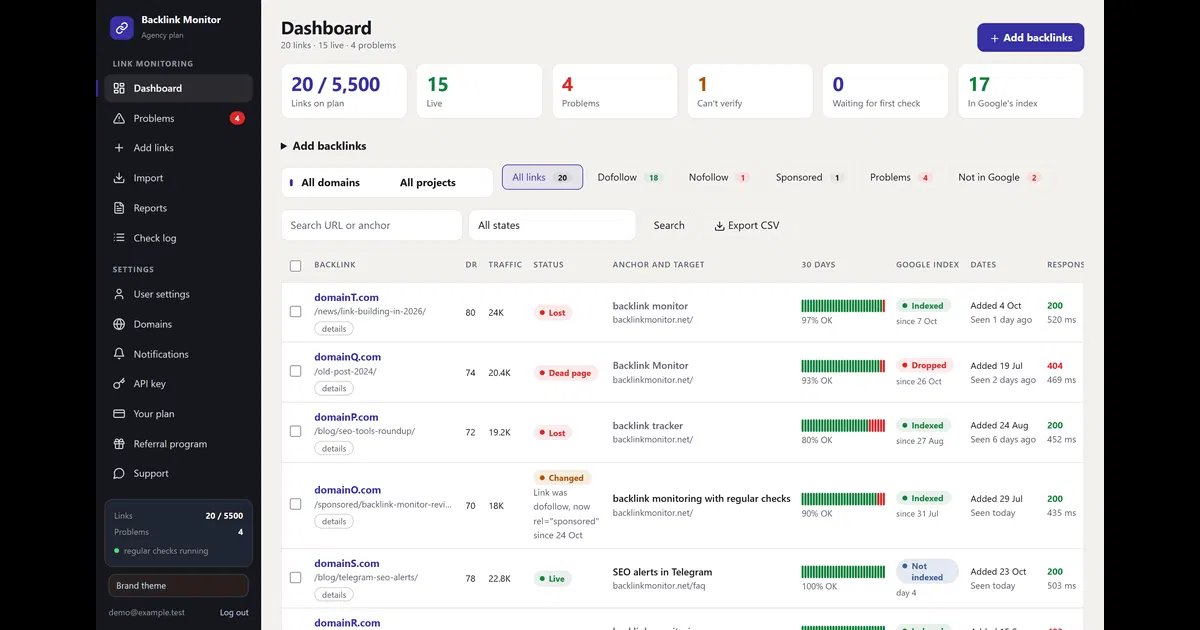Show details under domainQ.com
This screenshot has width=1200, height=630.
pyautogui.click(x=334, y=388)
